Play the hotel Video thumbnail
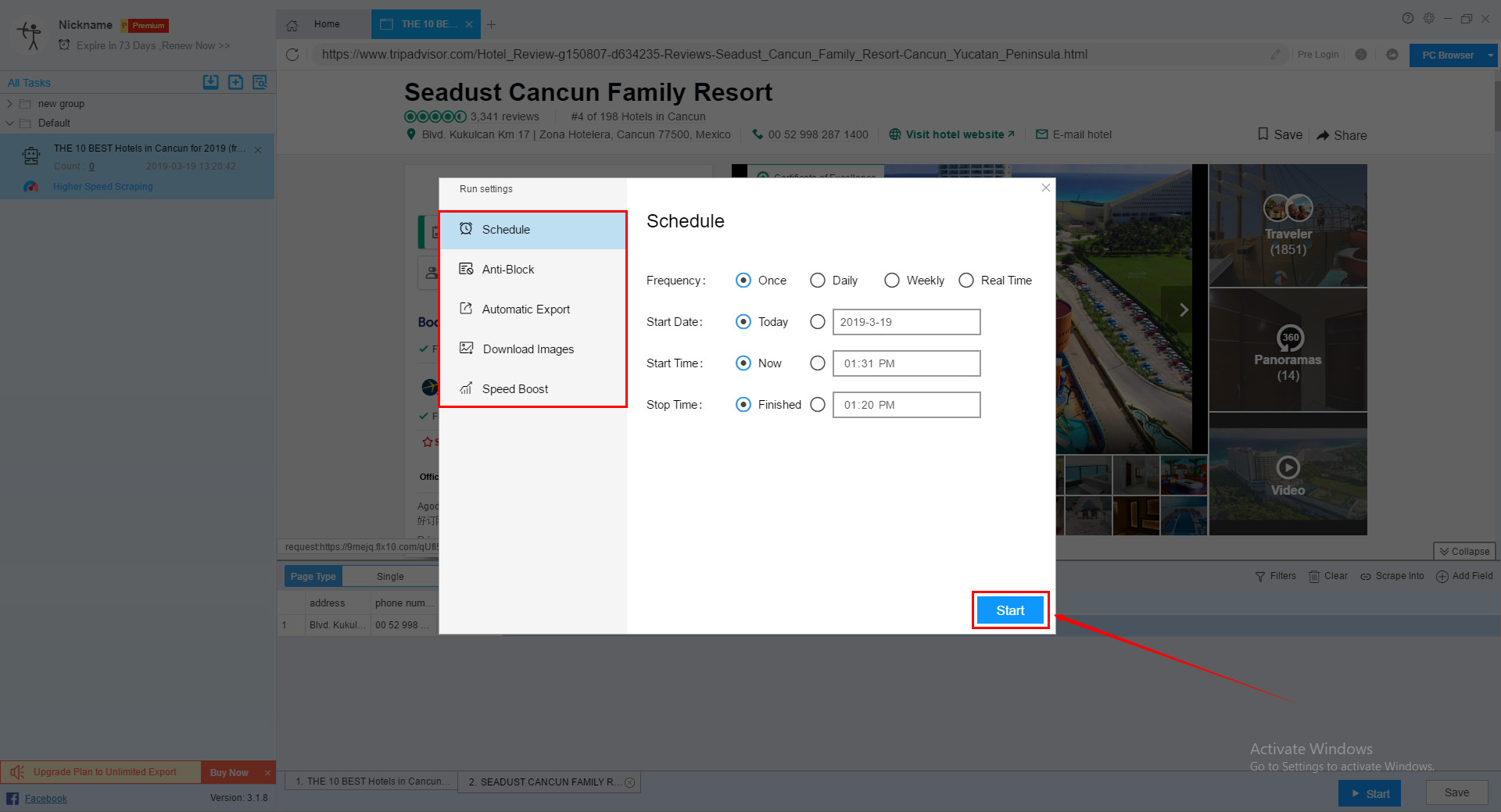The width and height of the screenshot is (1501, 812). tap(1288, 474)
